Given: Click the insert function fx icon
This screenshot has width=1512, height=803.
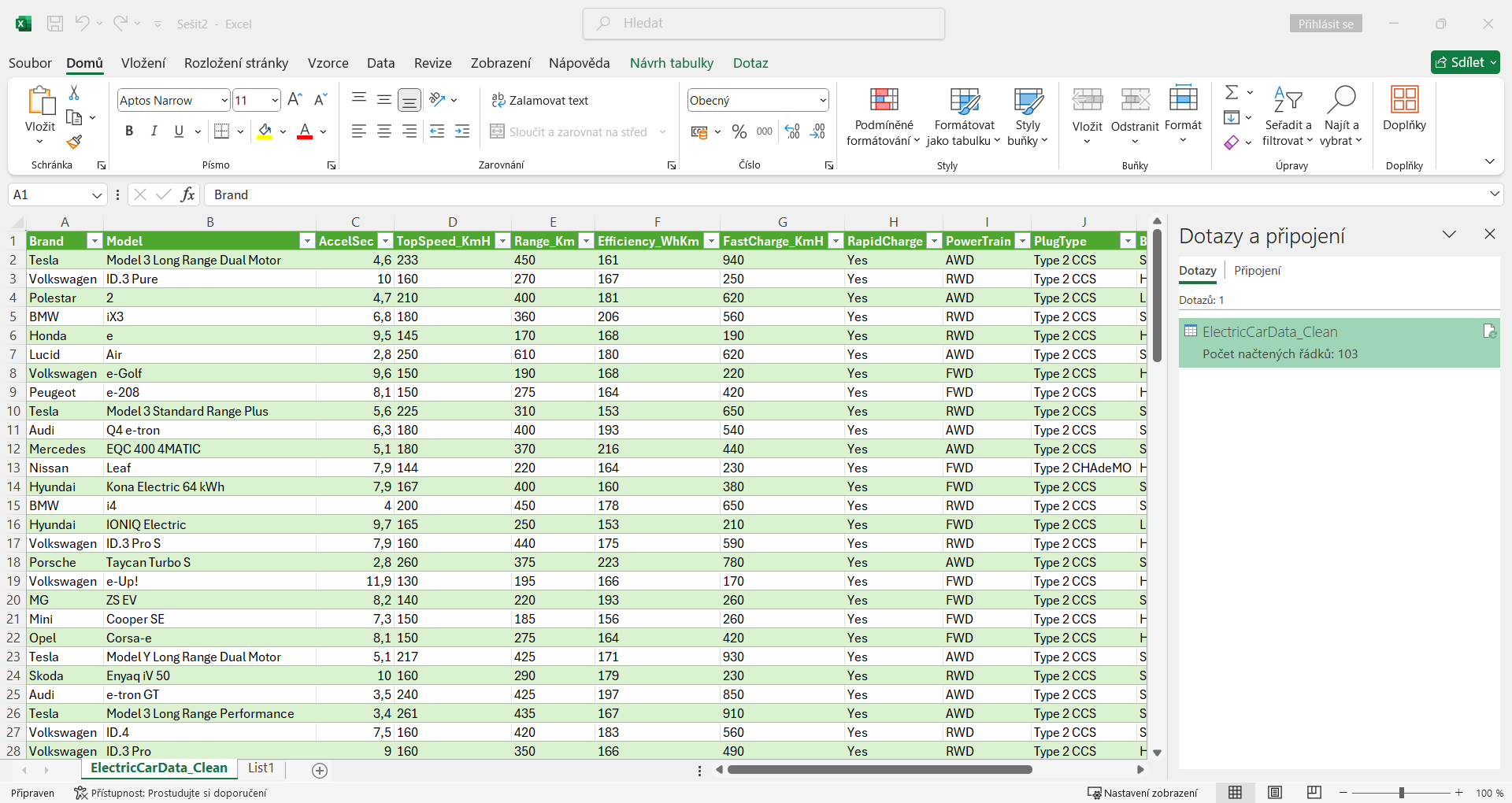Looking at the screenshot, I should point(187,194).
